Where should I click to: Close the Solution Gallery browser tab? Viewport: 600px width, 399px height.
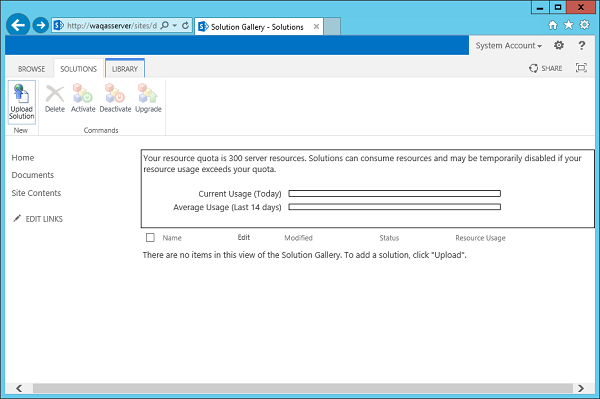click(316, 27)
